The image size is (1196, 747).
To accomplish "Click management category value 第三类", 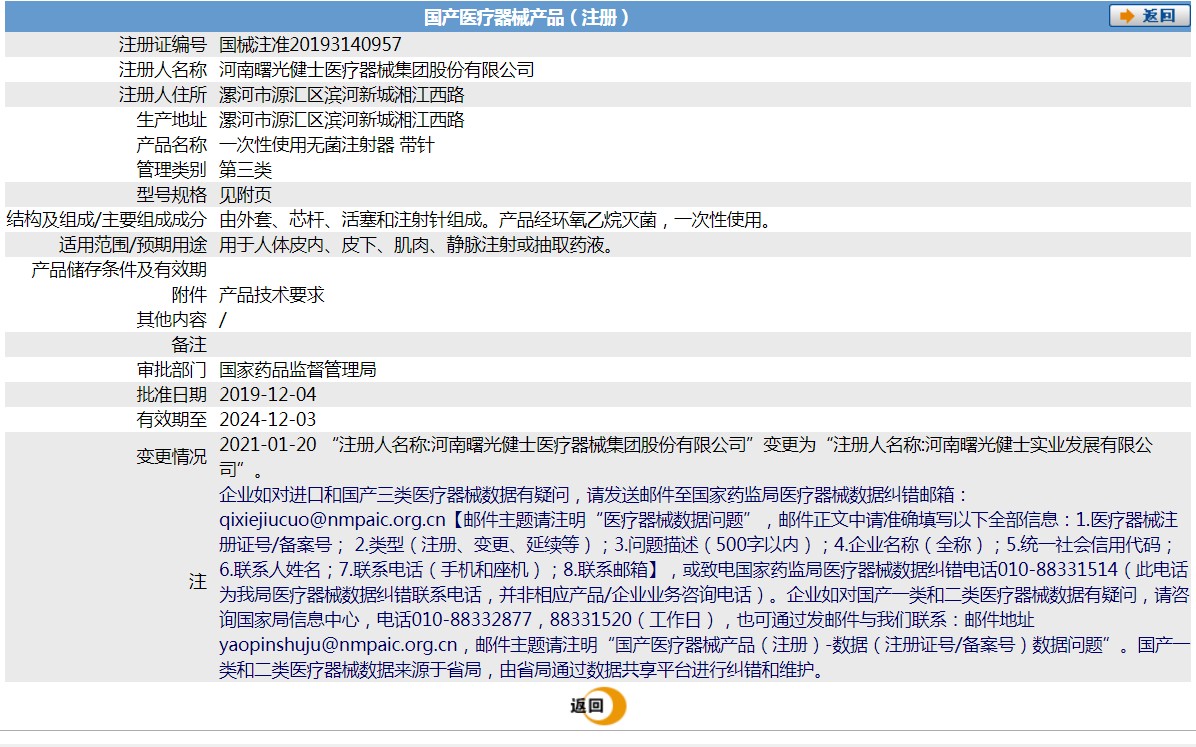I will coord(246,169).
